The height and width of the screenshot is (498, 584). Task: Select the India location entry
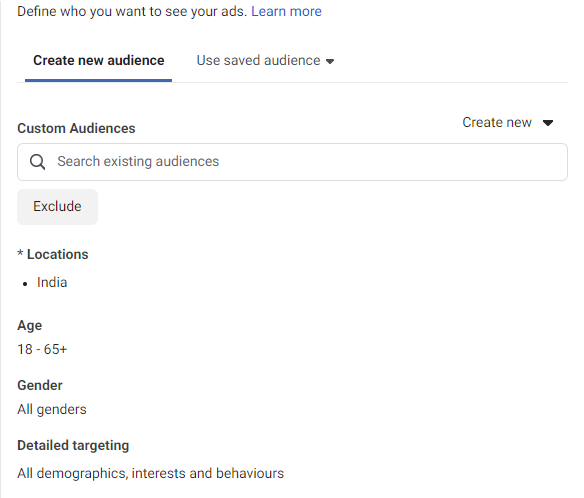click(x=52, y=282)
